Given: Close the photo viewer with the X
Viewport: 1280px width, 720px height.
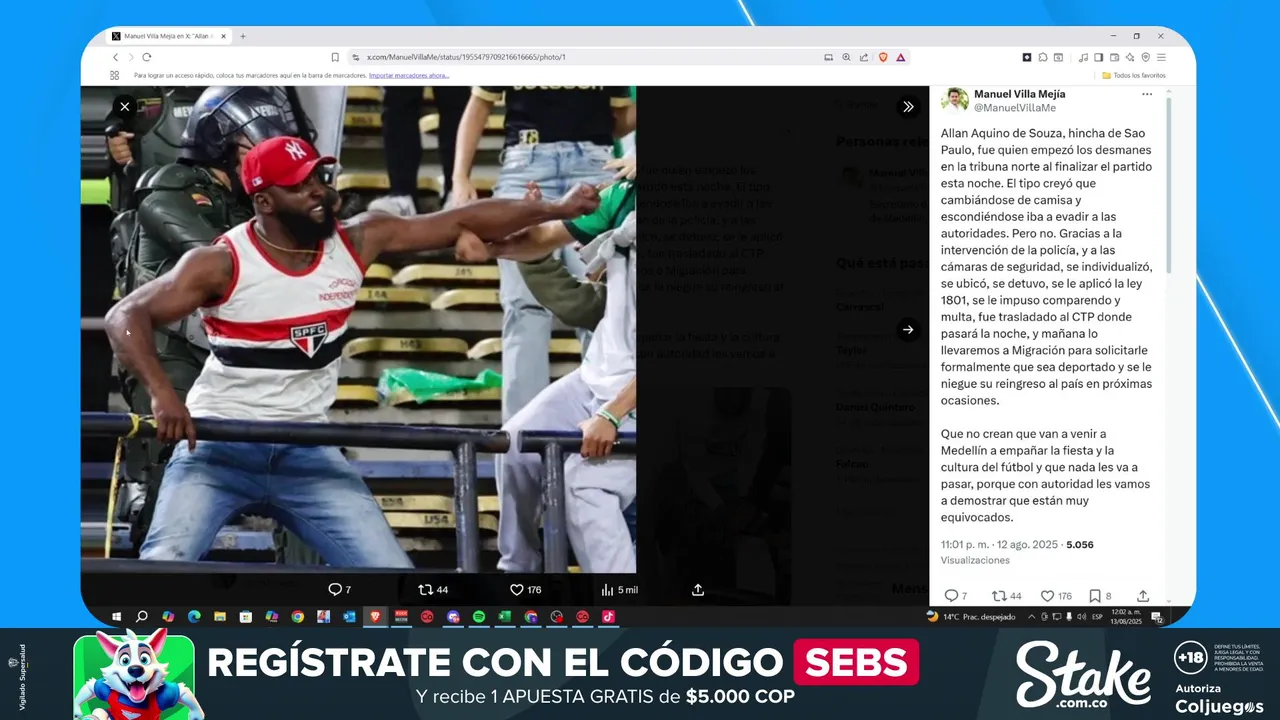Looking at the screenshot, I should click(125, 106).
